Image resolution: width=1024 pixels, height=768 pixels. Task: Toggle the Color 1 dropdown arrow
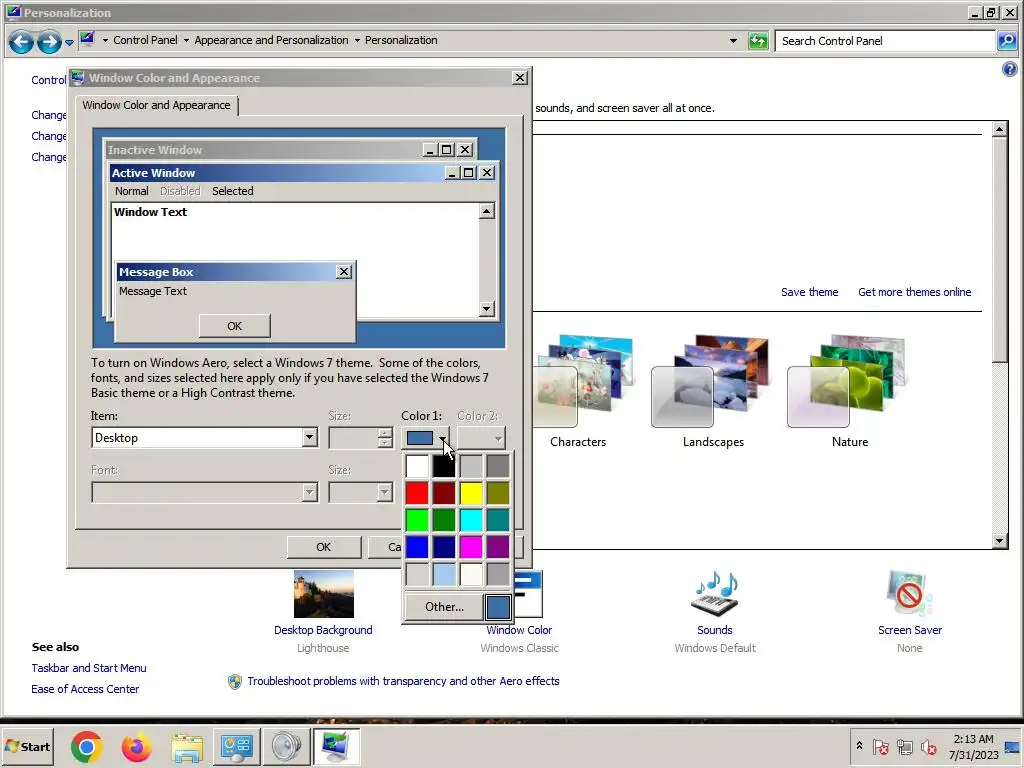443,438
